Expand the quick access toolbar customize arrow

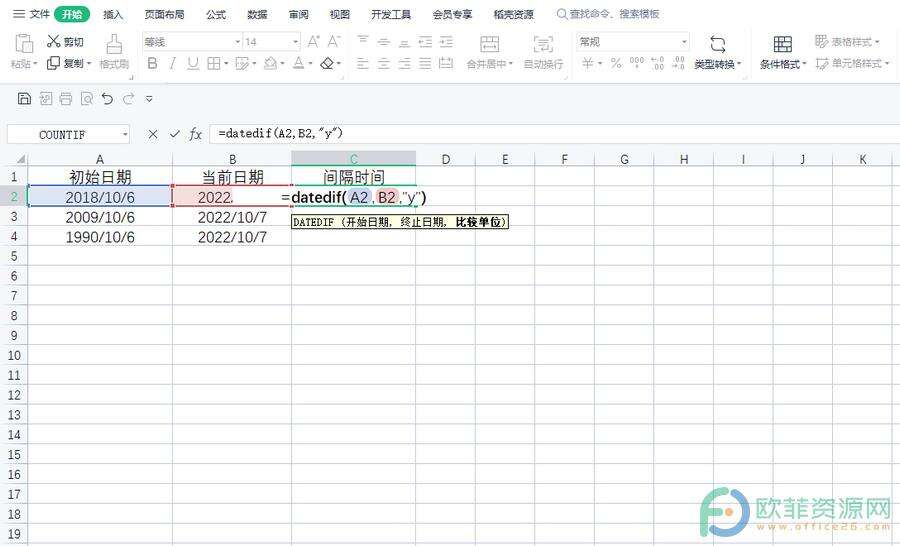point(149,99)
